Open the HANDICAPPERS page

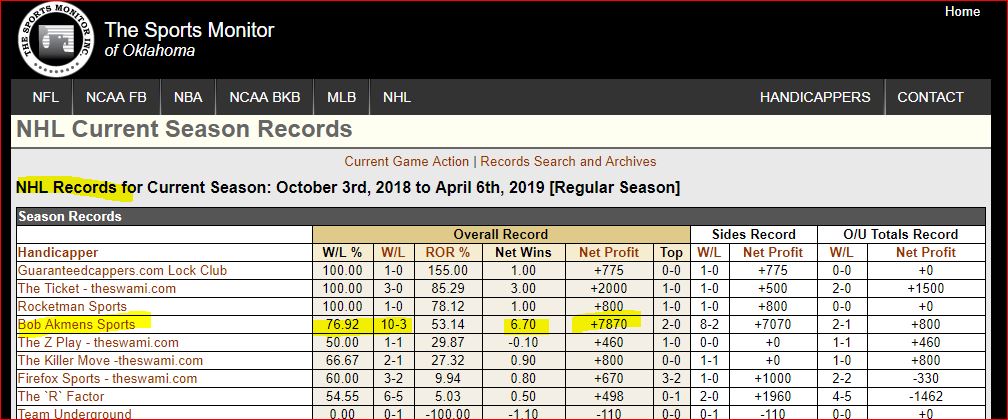click(814, 98)
